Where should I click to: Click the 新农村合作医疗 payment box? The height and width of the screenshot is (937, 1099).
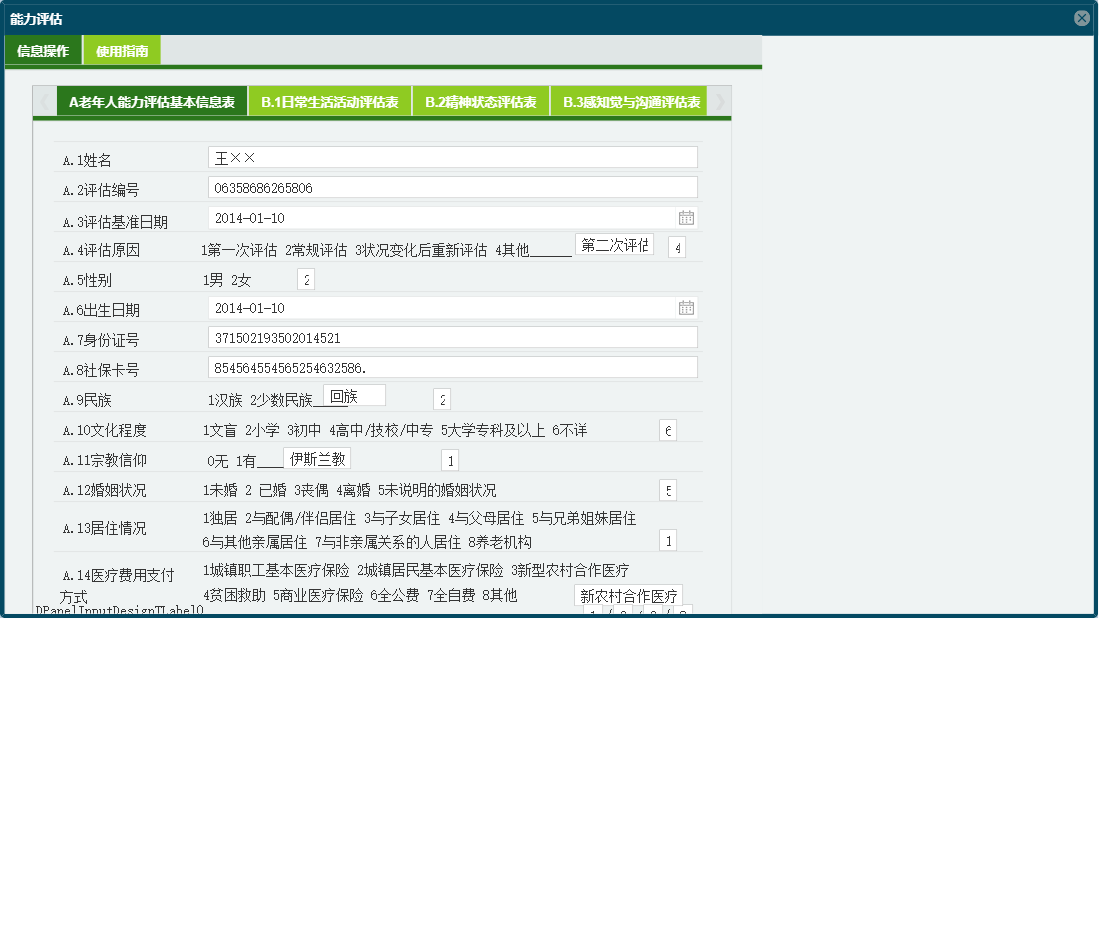[630, 594]
